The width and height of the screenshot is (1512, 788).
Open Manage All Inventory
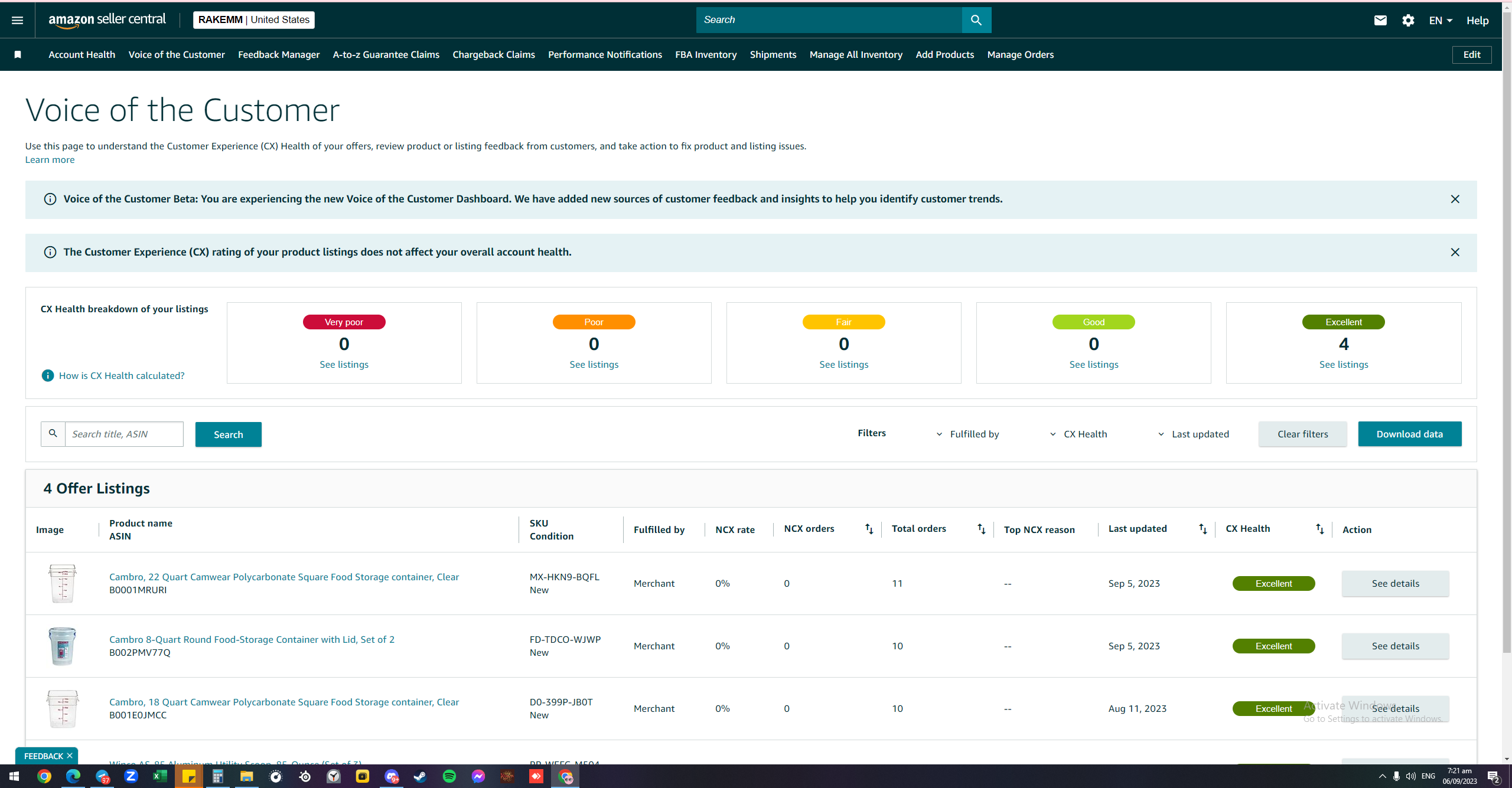[856, 54]
